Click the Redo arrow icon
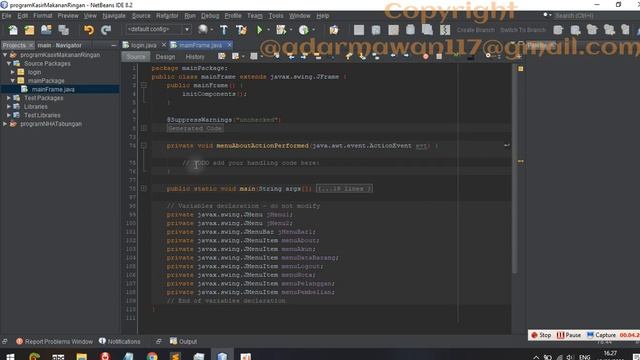Image resolution: width=640 pixels, height=360 pixels. click(x=106, y=30)
